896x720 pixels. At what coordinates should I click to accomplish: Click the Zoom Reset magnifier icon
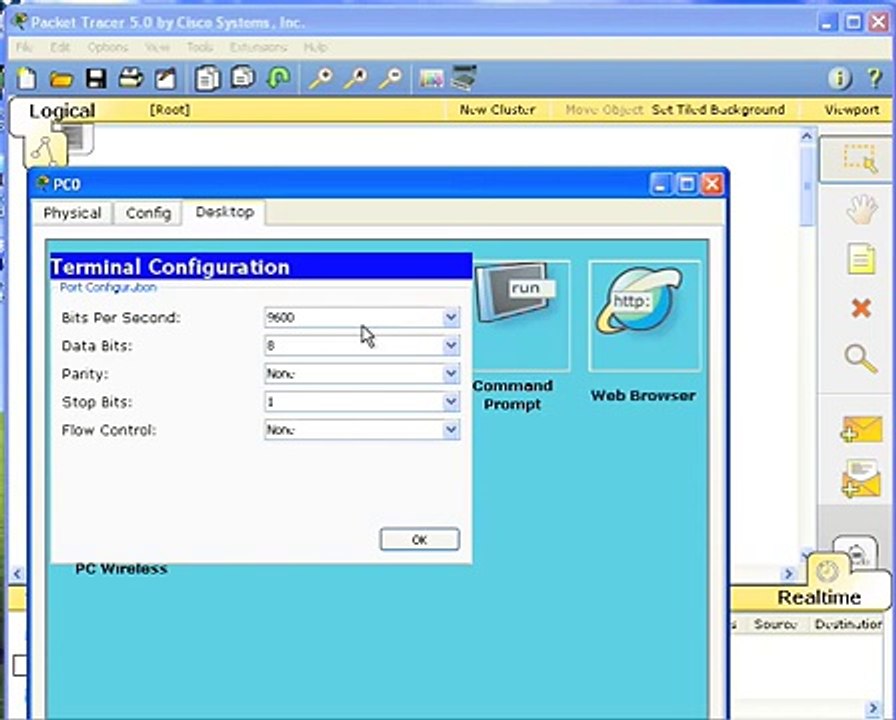point(355,78)
